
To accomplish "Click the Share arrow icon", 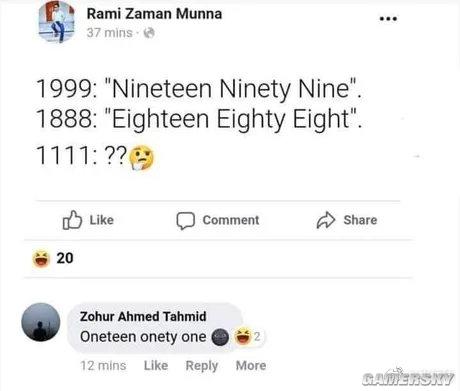I will point(326,220).
